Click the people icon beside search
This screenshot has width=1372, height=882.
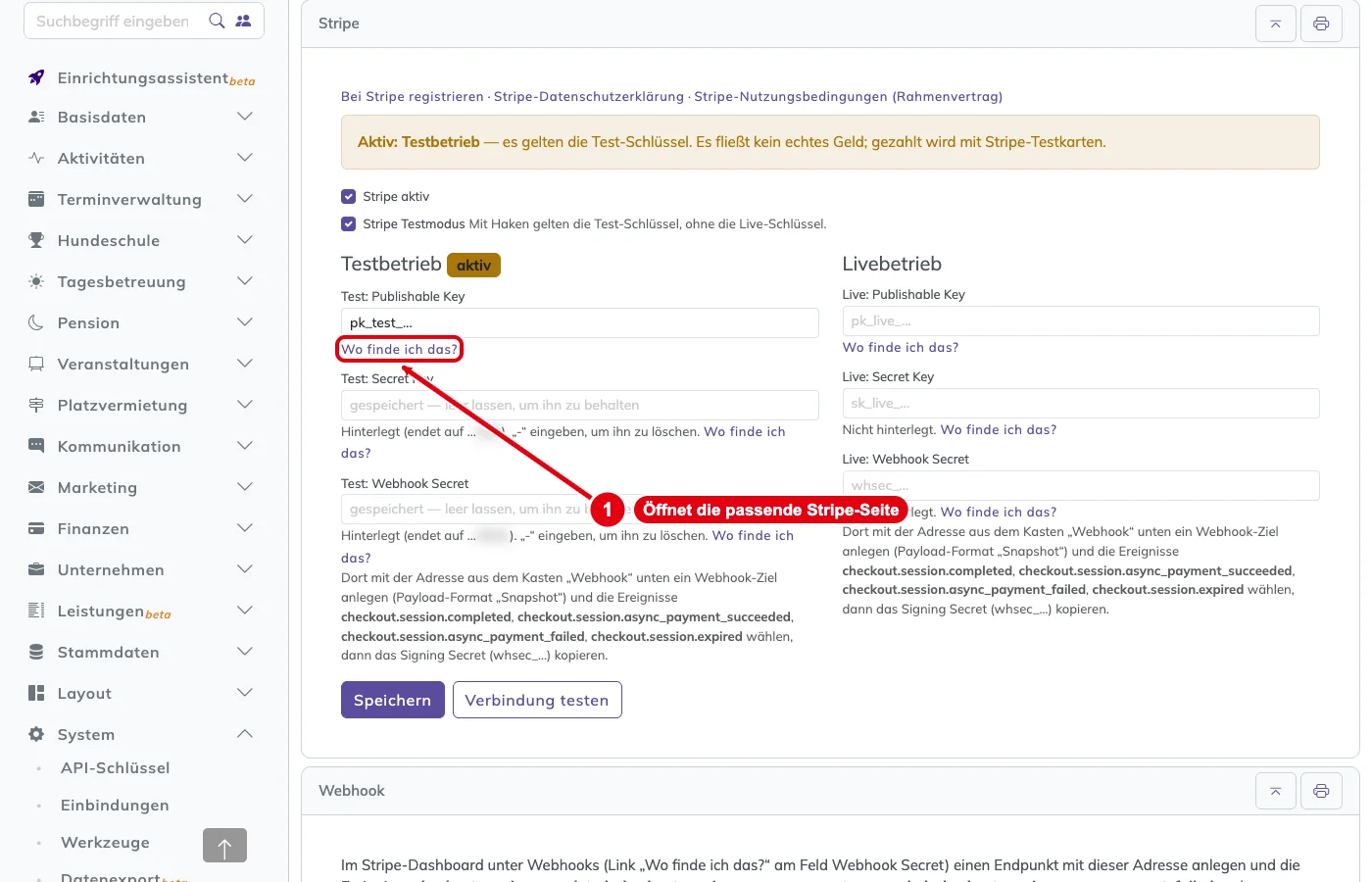click(243, 21)
